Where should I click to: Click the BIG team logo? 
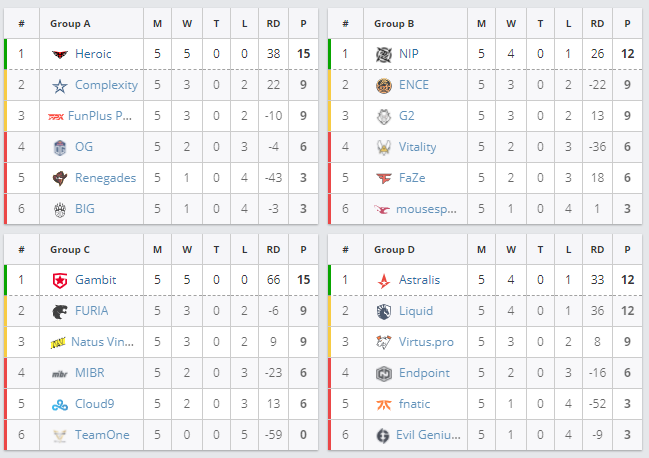click(x=60, y=209)
